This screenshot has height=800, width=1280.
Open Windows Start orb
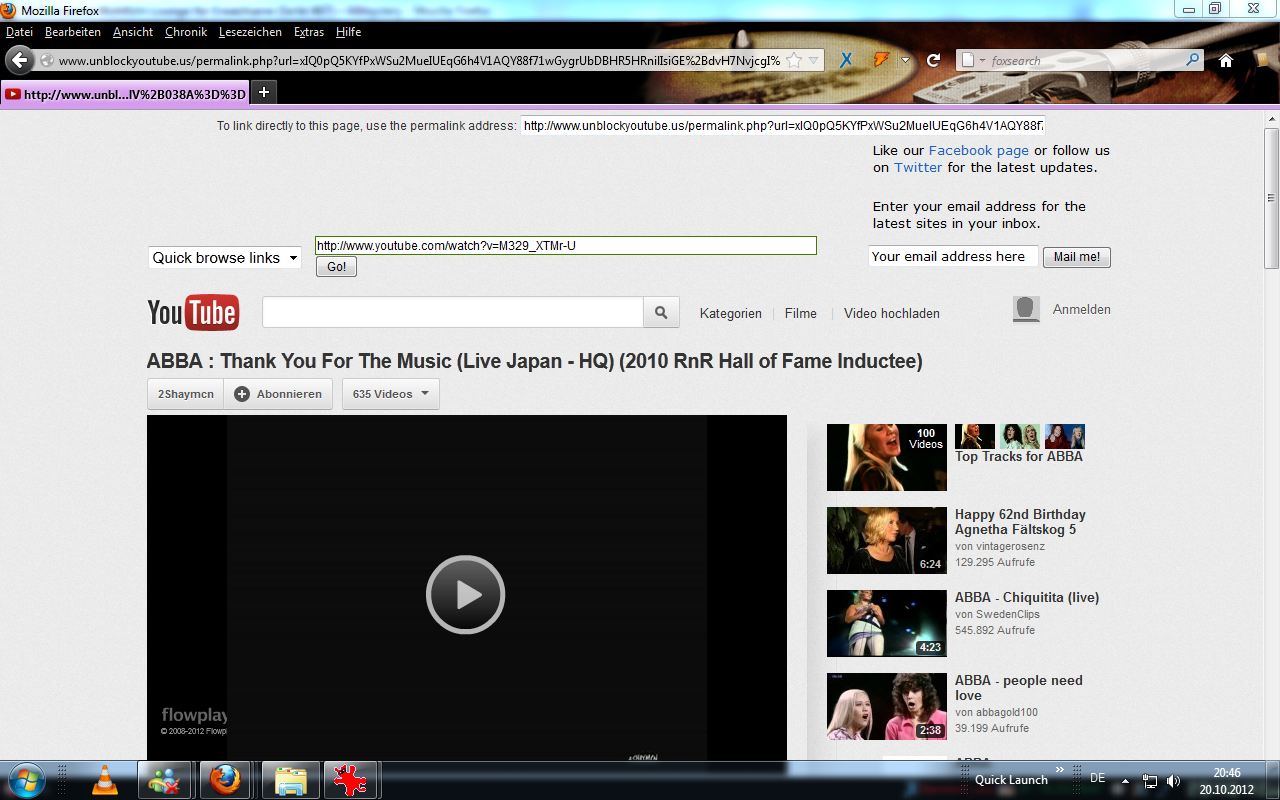click(x=27, y=779)
